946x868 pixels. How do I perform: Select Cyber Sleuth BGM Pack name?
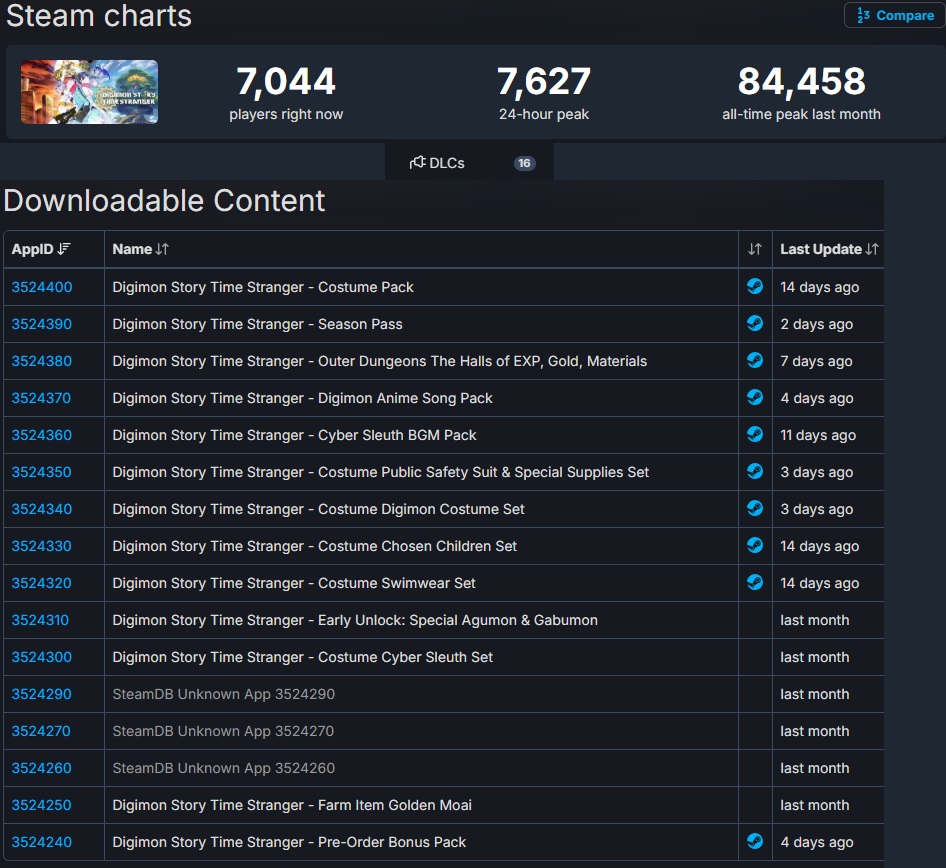(x=294, y=435)
